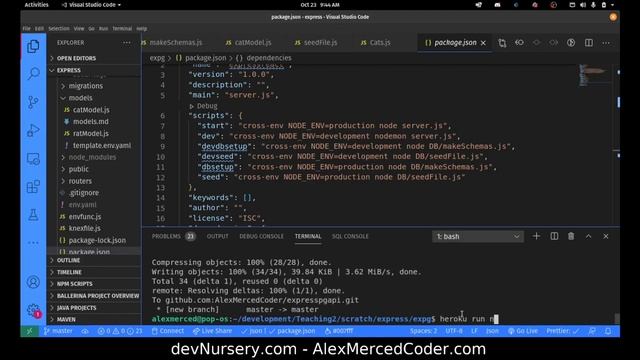Open catModel.js in the file tree
This screenshot has height=360, width=640.
click(x=91, y=110)
